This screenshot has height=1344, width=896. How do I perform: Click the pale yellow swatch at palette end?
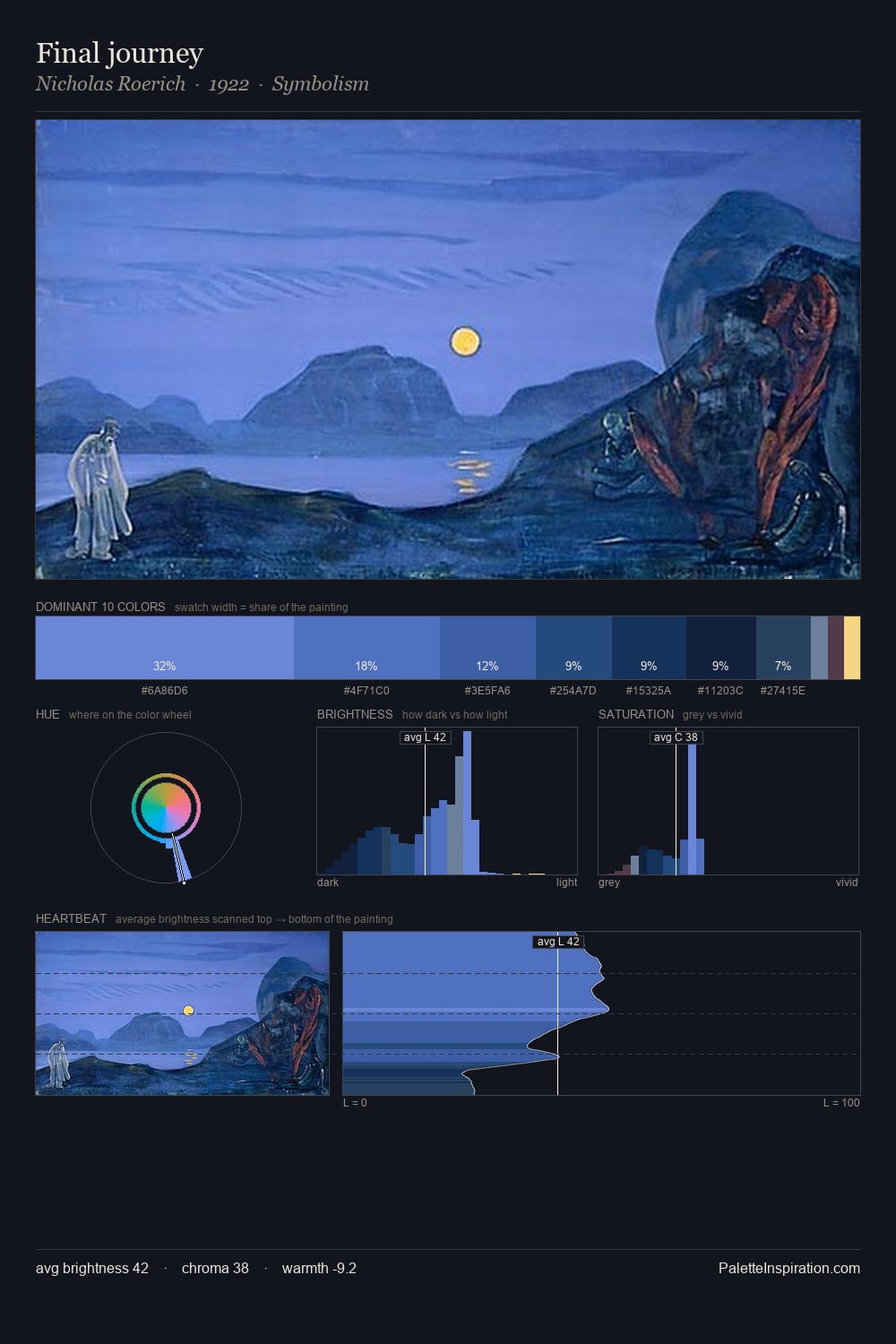click(x=852, y=648)
